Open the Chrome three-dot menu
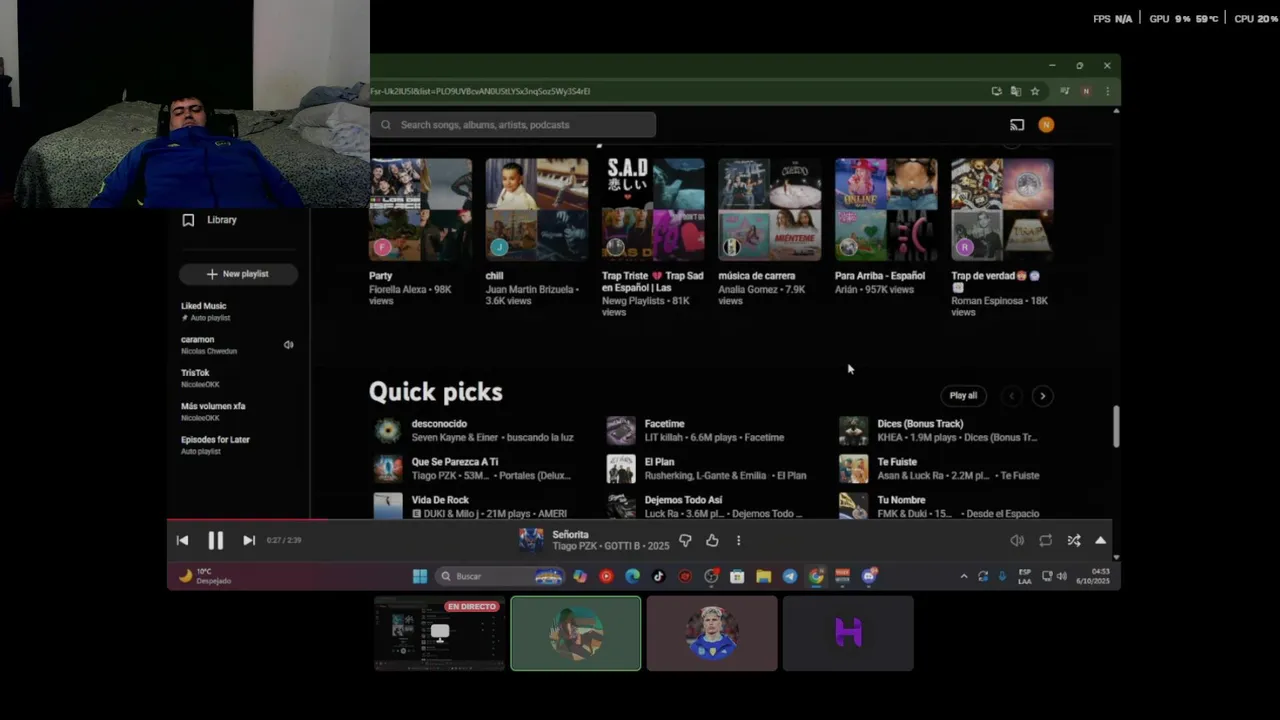This screenshot has height=720, width=1280. pos(1107,91)
